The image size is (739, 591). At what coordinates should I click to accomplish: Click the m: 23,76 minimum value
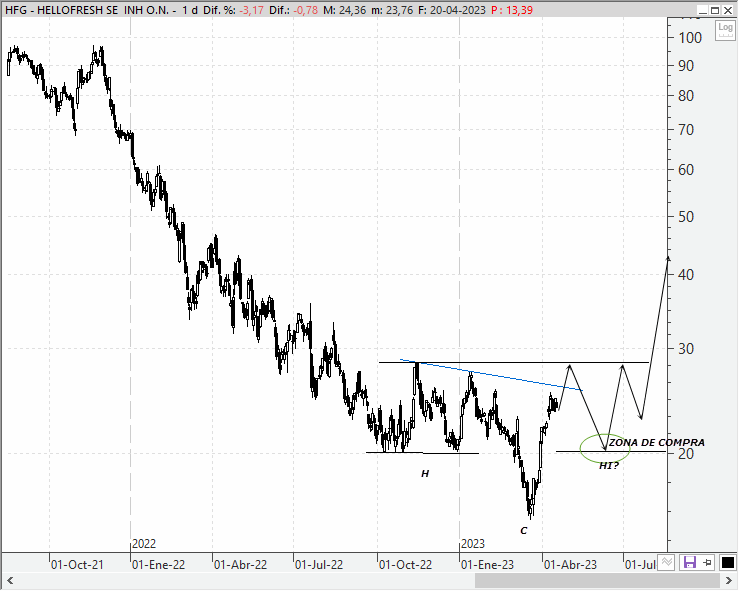[x=392, y=10]
